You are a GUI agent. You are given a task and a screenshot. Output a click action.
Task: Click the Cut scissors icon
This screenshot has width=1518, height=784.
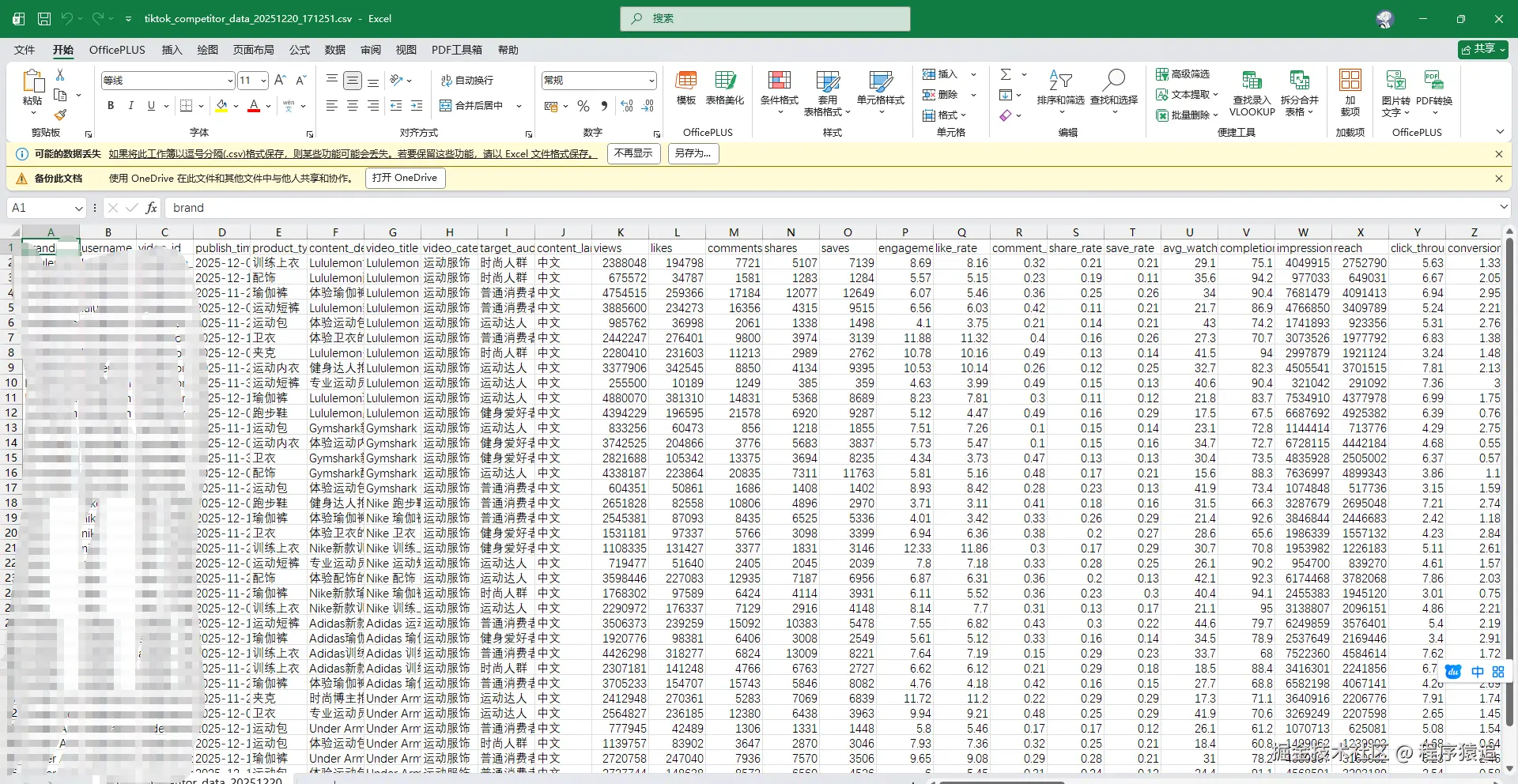coord(60,74)
